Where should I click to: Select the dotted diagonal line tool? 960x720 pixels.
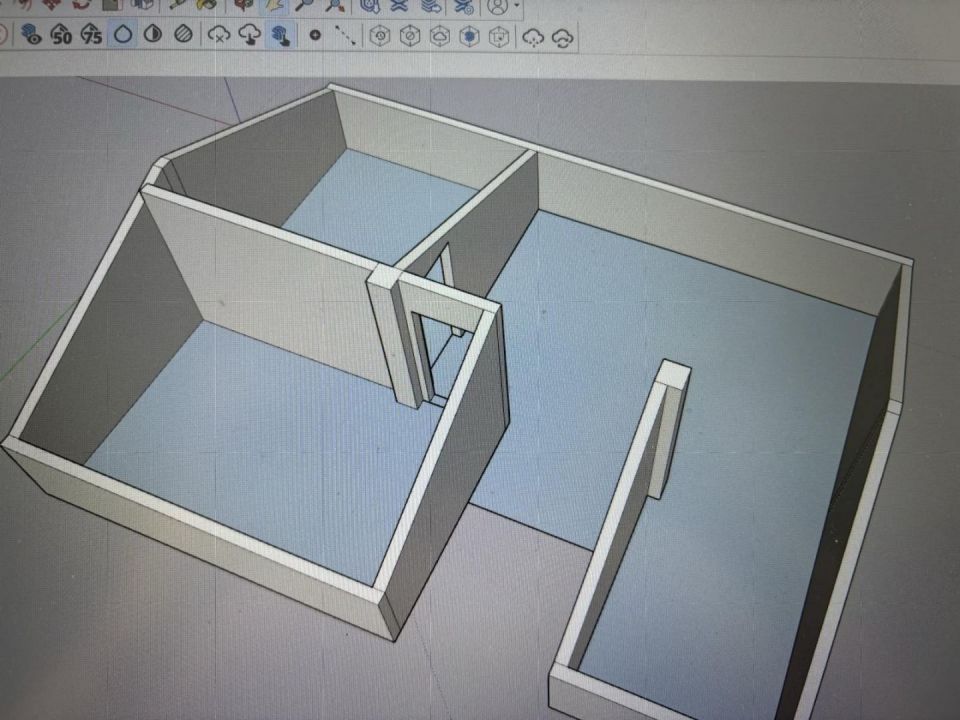(x=345, y=36)
